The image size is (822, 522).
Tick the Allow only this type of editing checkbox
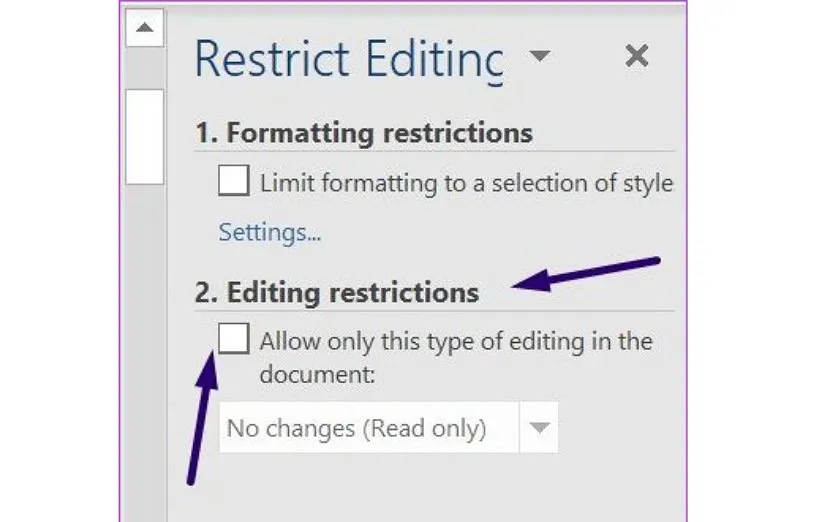[234, 340]
